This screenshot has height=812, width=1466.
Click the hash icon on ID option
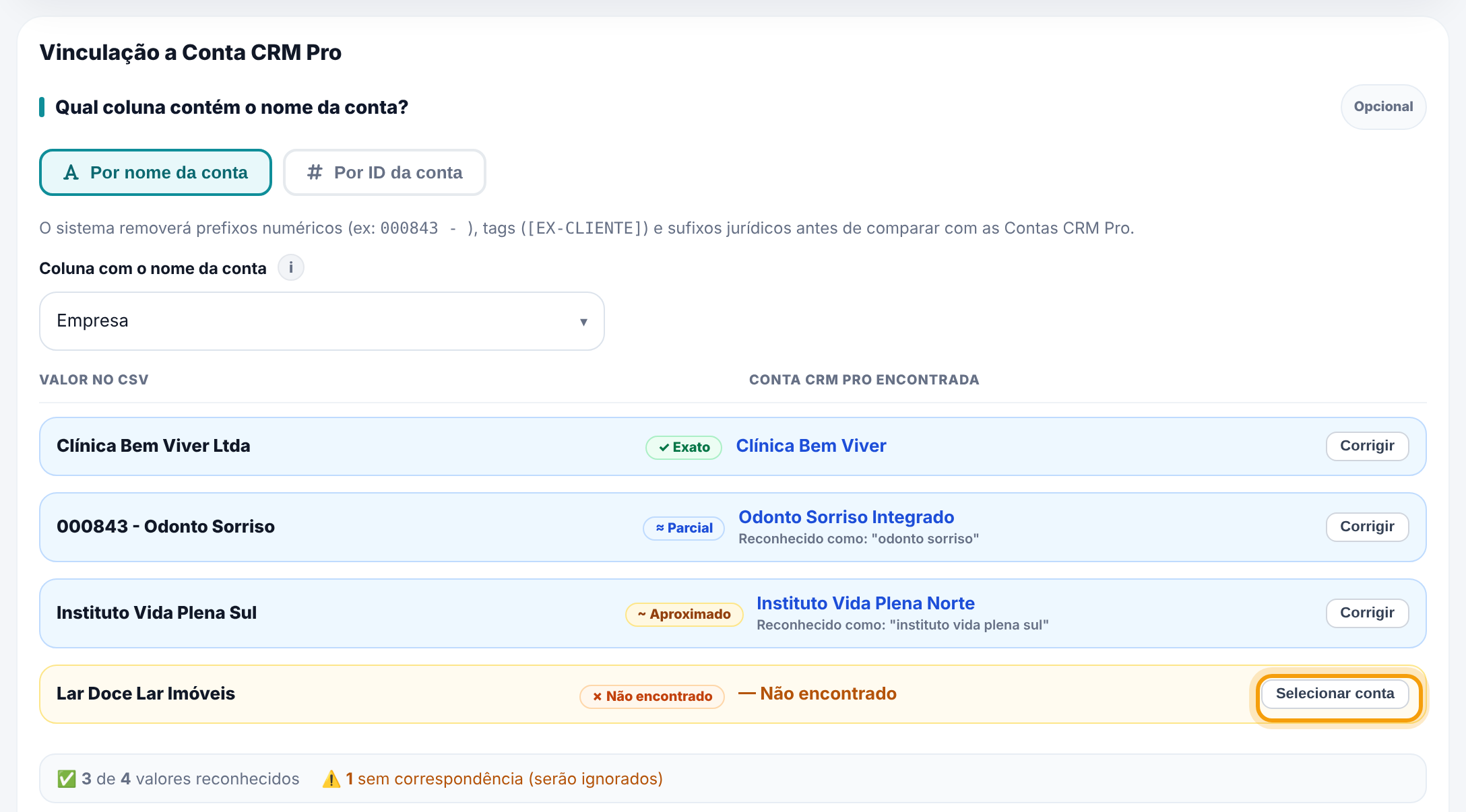[315, 172]
